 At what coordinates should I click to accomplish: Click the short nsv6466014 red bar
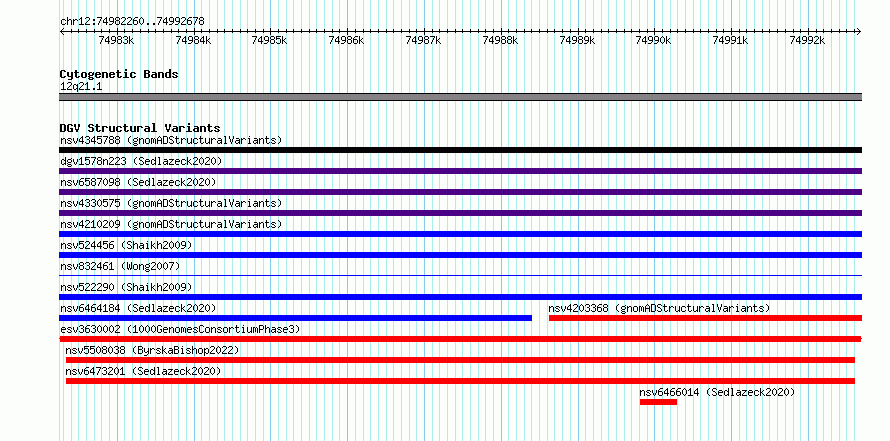point(658,402)
